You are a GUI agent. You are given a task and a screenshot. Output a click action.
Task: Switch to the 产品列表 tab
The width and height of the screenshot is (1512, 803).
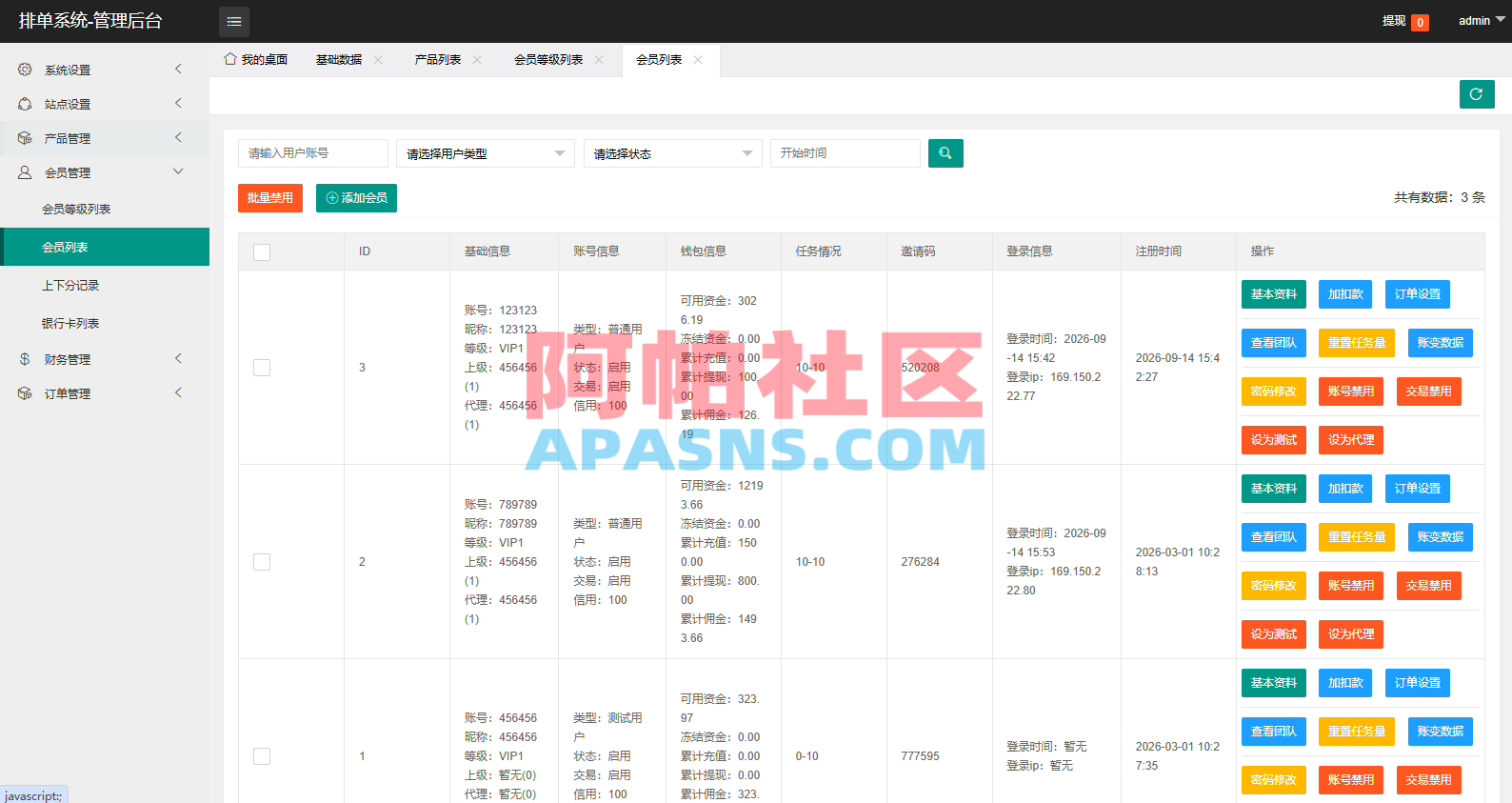(438, 59)
